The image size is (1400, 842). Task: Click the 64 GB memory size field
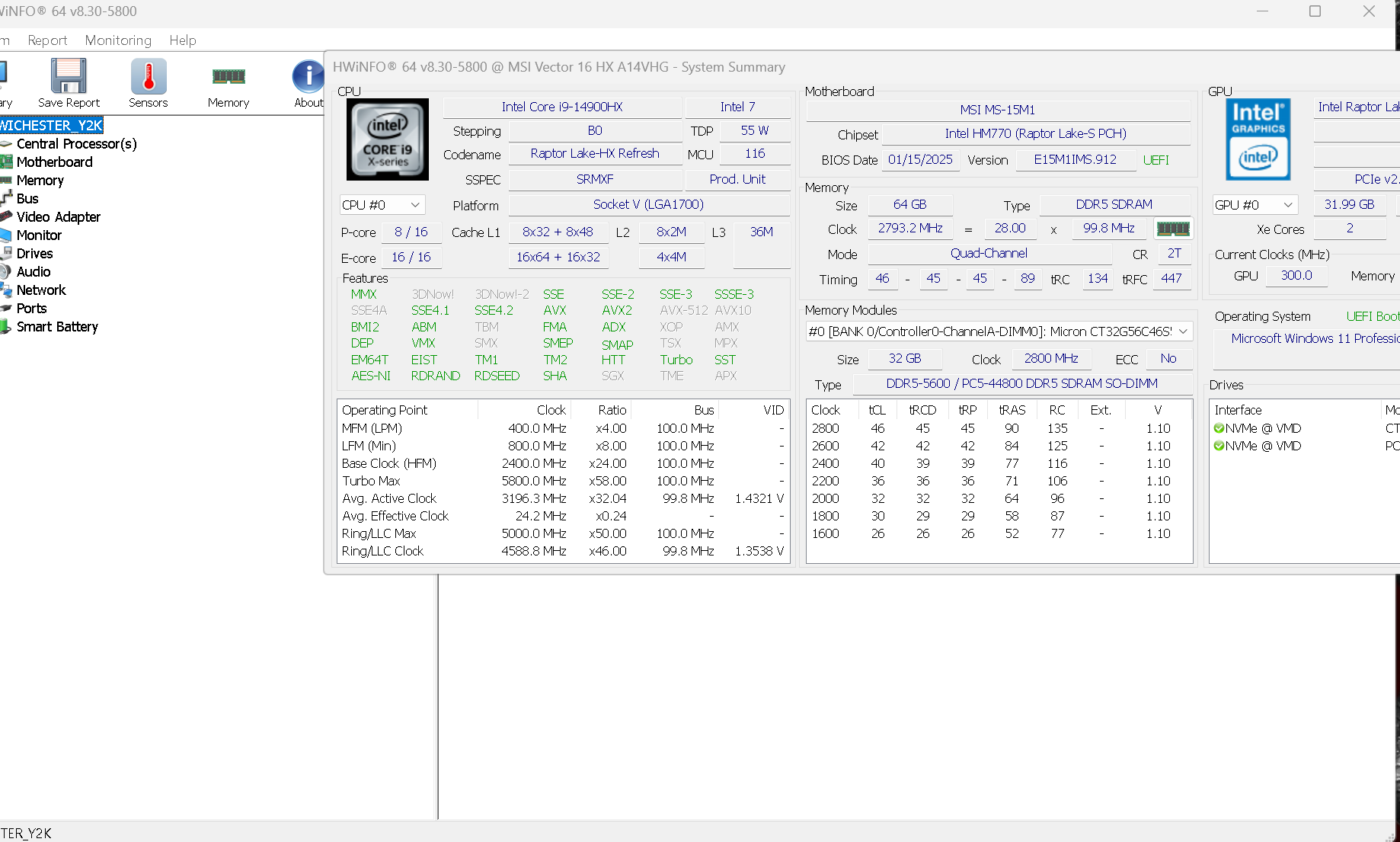coord(910,205)
